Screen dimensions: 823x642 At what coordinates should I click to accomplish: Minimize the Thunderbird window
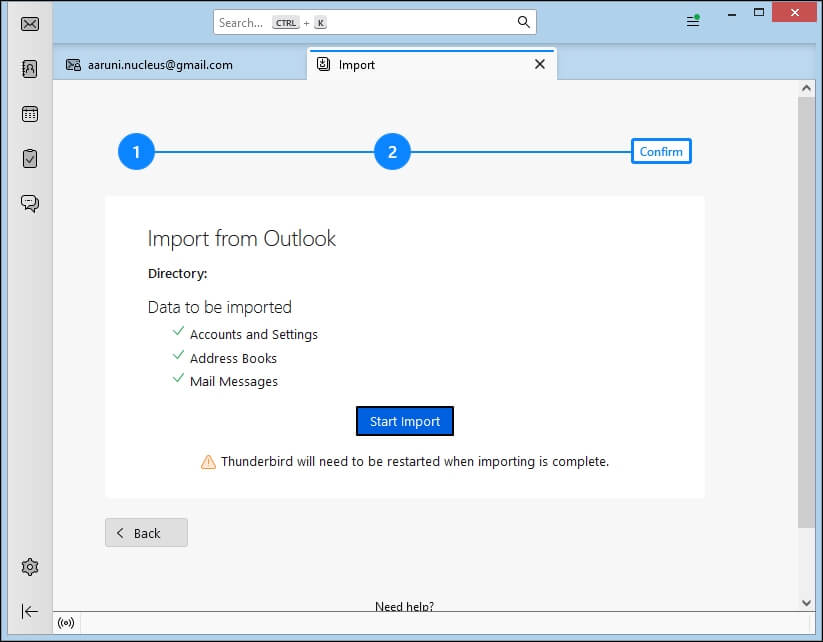point(732,13)
